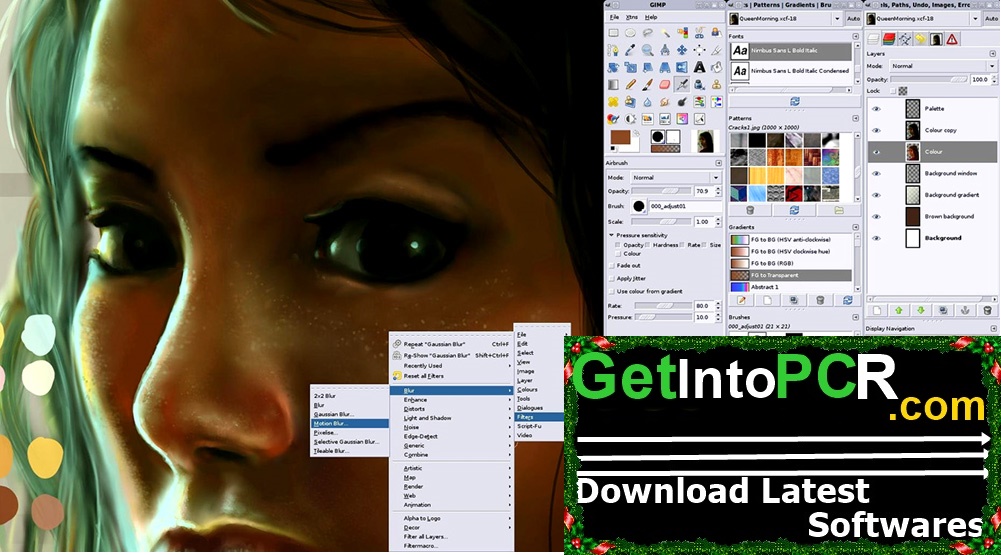Adjust the Airbrush Rate slider
1001x555 pixels.
[x=661, y=306]
